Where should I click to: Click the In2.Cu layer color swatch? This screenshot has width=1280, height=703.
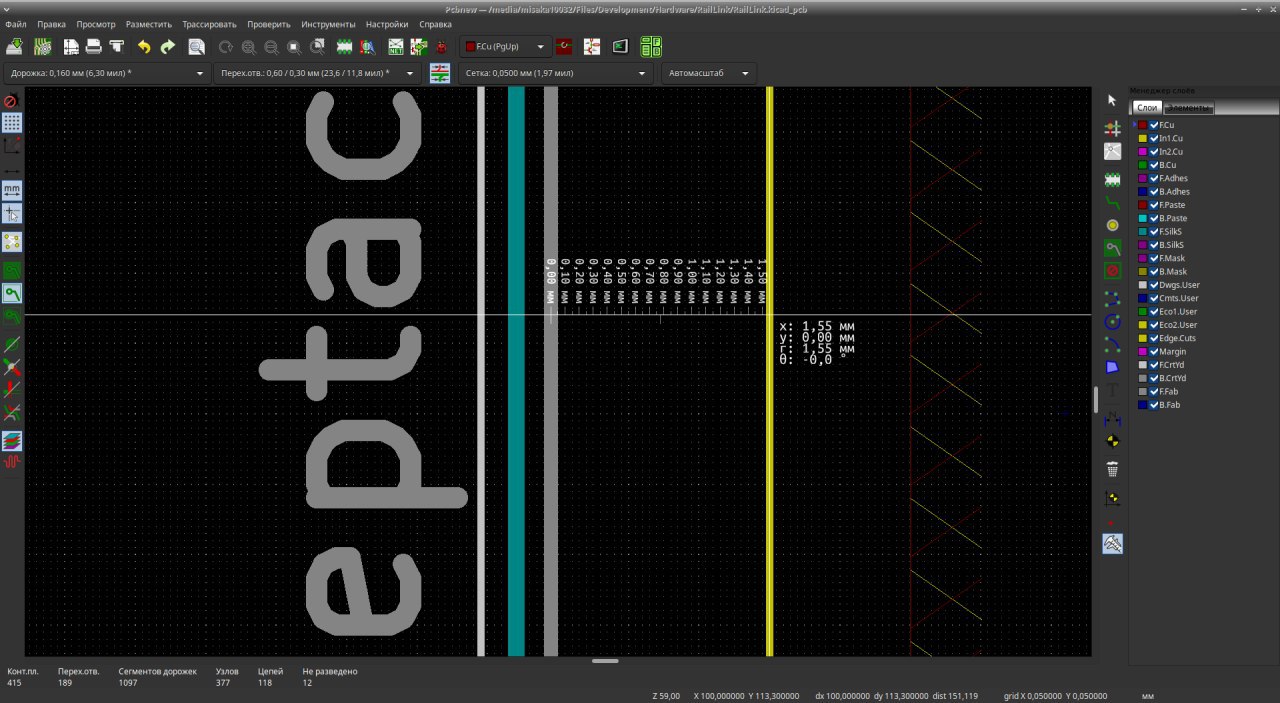pos(1142,152)
